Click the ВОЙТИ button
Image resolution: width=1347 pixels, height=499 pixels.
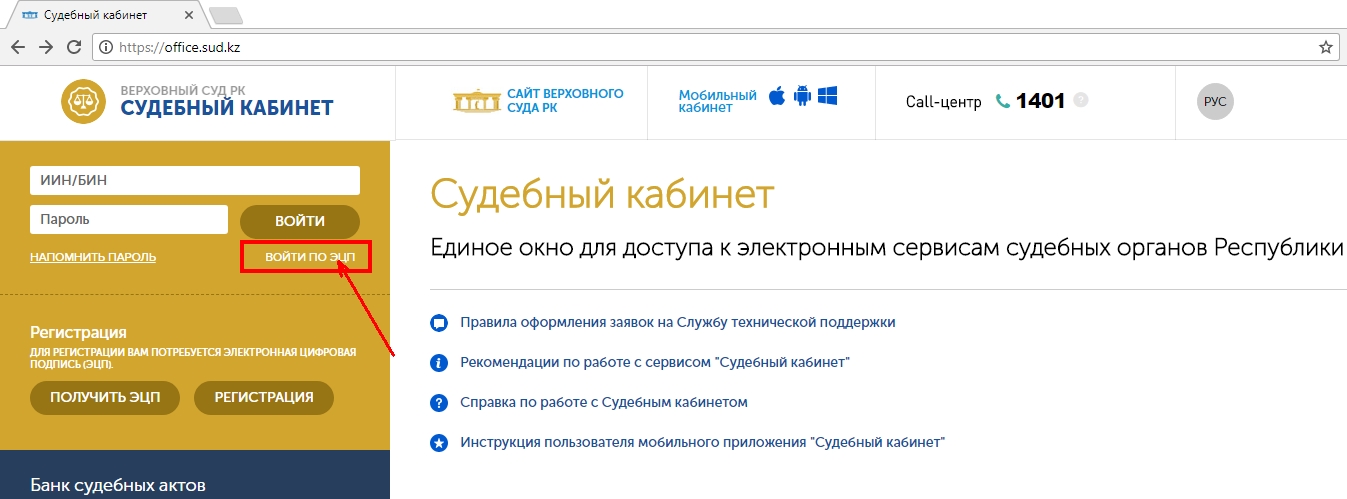(x=300, y=221)
